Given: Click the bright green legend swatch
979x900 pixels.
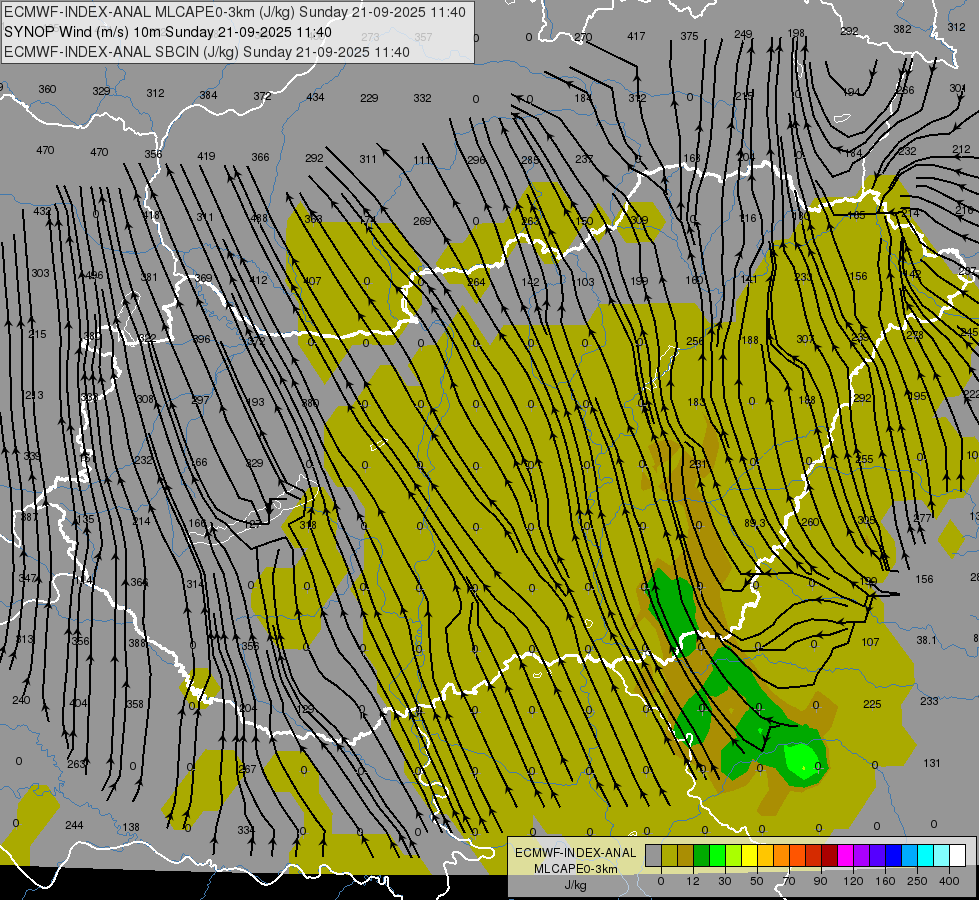Looking at the screenshot, I should coord(718,856).
